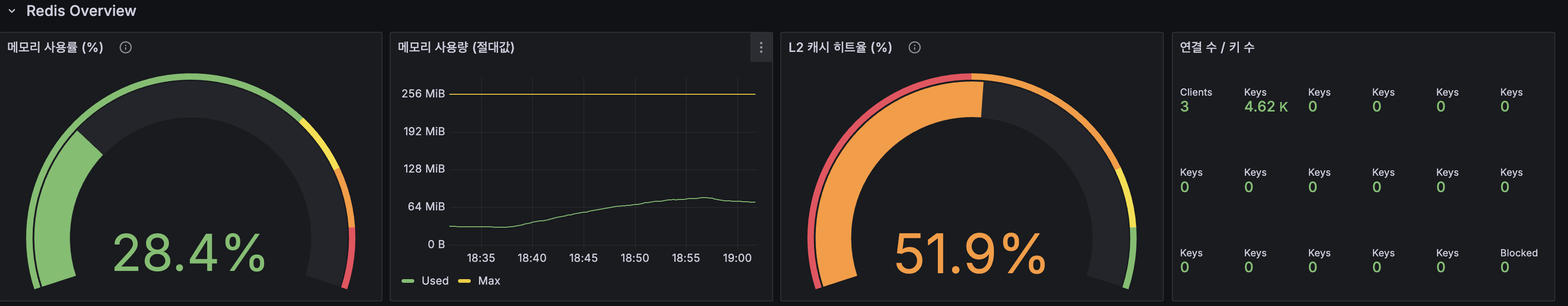Click the 64 MiB y-axis label

(x=426, y=207)
